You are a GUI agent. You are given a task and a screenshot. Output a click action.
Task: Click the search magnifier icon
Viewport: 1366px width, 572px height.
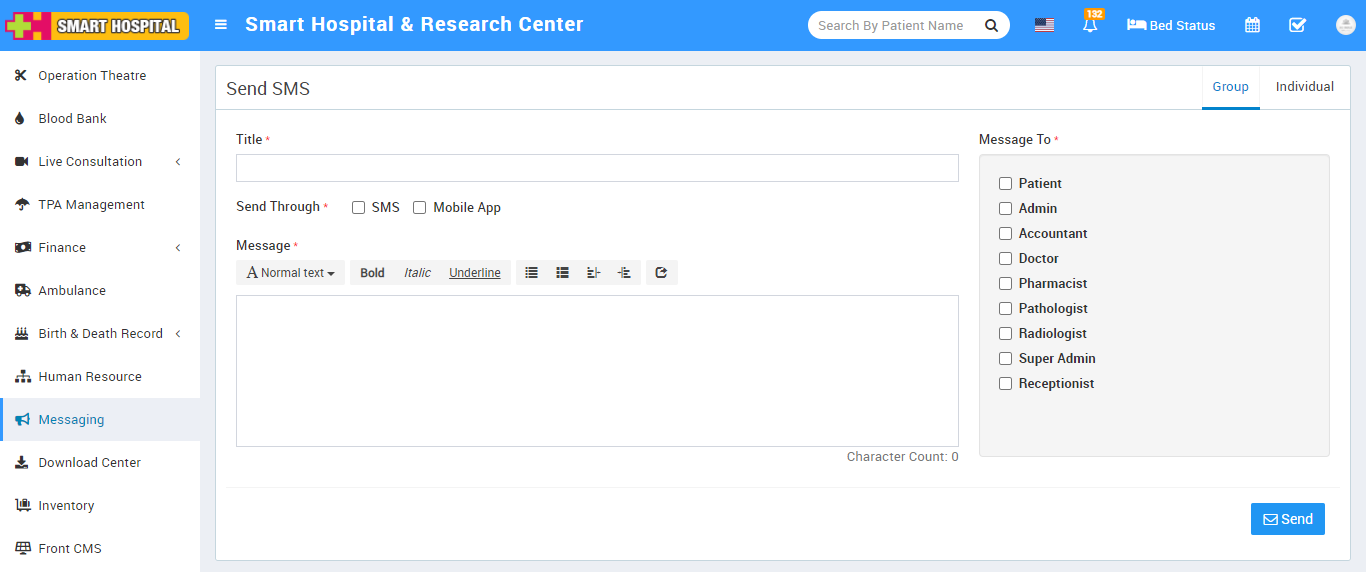click(991, 26)
